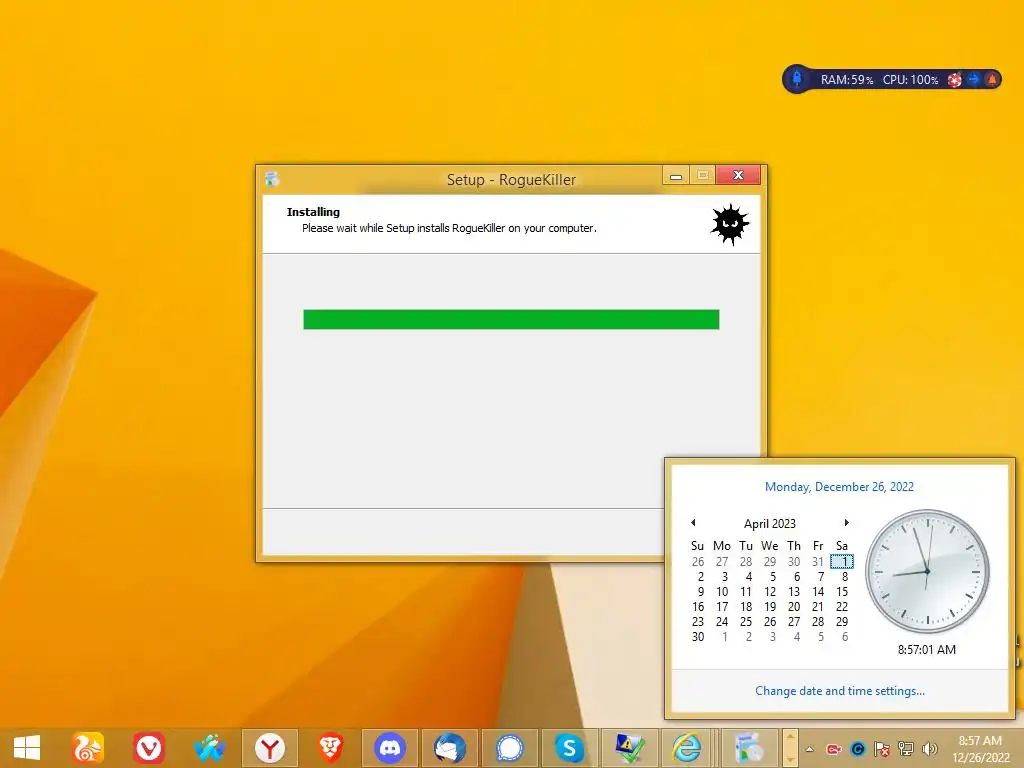This screenshot has height=768, width=1024.
Task: Switch to RogueKiller setup taskbar button
Action: coord(749,748)
